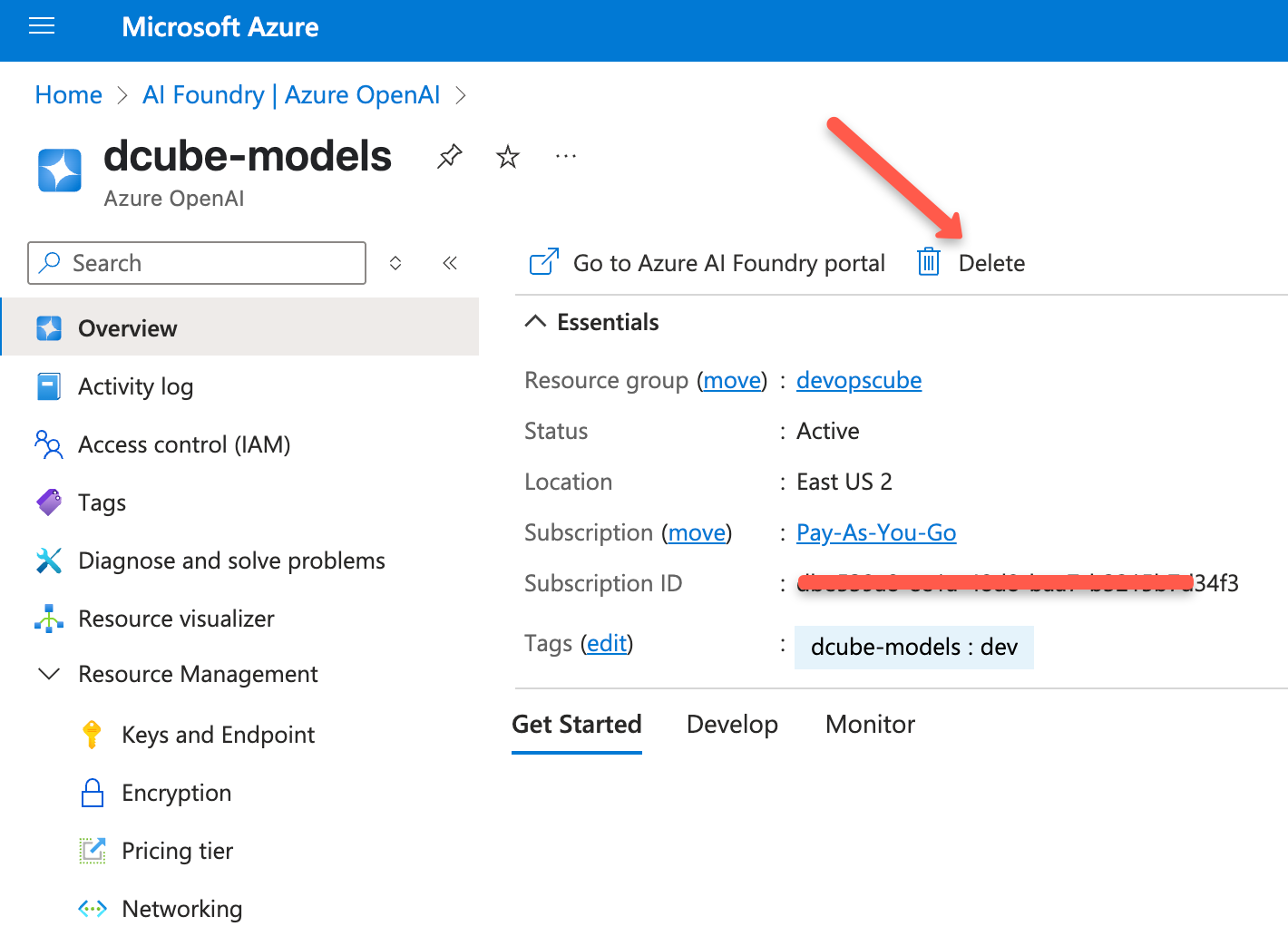Select the East US 2 location value

point(844,482)
